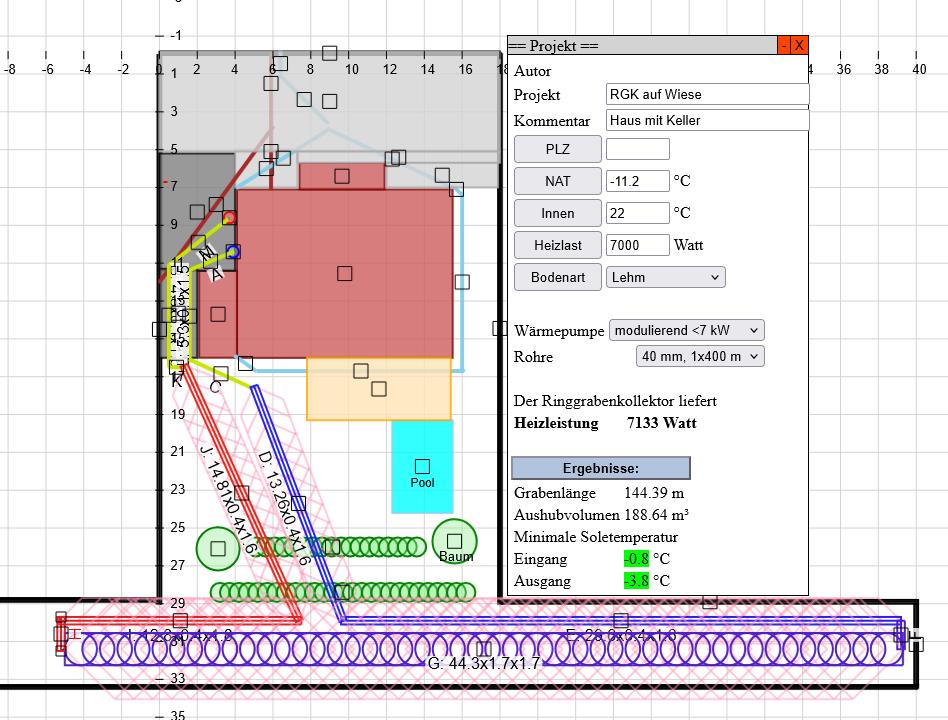Click the left unlabeled tree's handle

click(x=218, y=548)
